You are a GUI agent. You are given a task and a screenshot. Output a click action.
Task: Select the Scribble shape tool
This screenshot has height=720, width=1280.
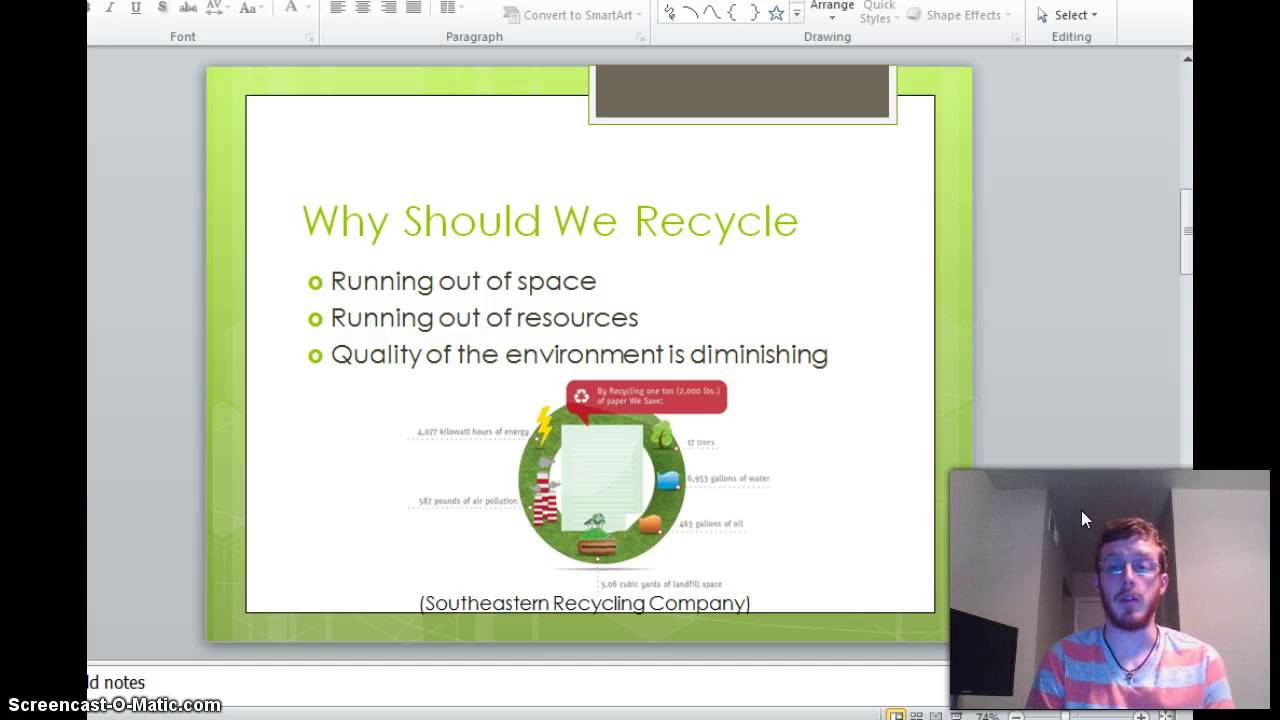pos(670,13)
